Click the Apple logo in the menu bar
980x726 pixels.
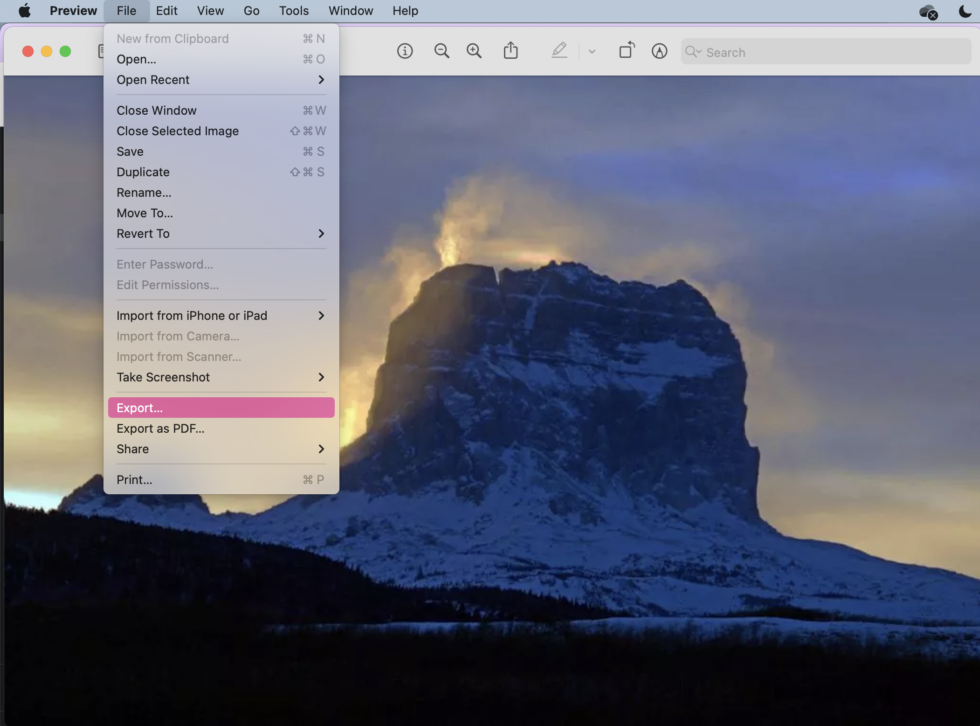pos(22,11)
